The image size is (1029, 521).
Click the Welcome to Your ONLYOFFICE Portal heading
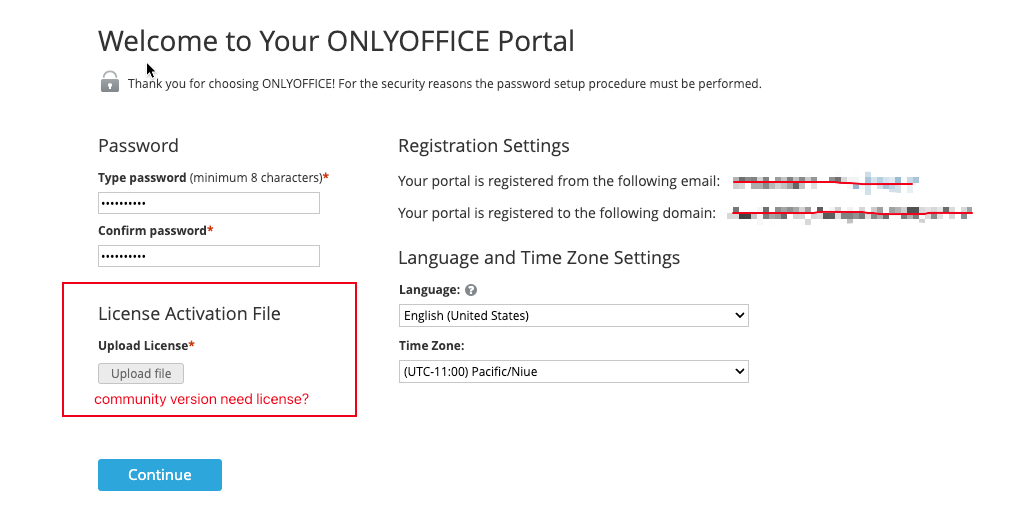(337, 41)
